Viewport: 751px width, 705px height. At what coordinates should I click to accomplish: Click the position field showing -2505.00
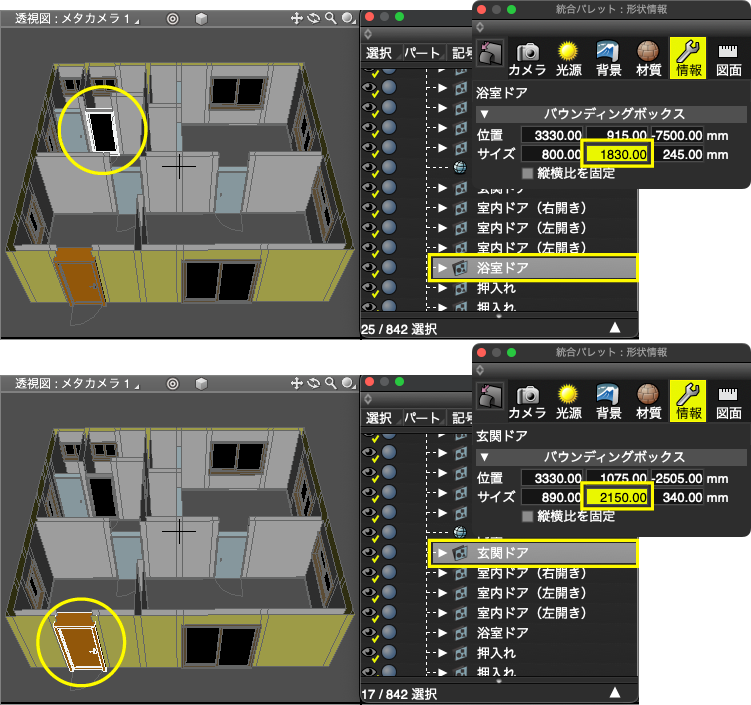pyautogui.click(x=678, y=478)
